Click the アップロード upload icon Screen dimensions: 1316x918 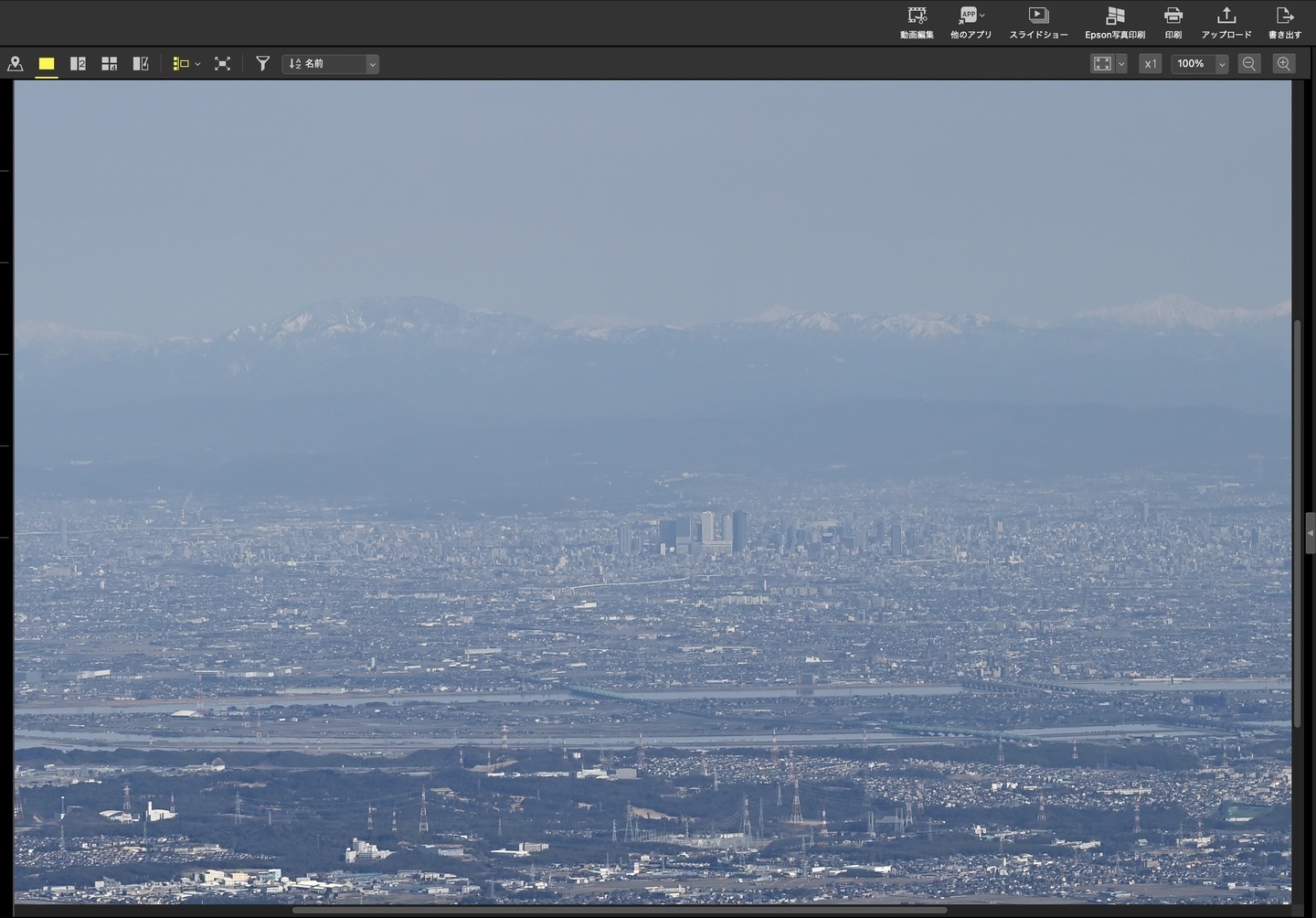(x=1226, y=23)
